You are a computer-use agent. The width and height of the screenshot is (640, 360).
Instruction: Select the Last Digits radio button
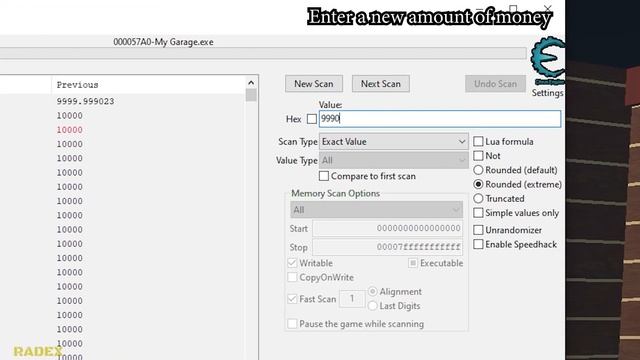372,306
